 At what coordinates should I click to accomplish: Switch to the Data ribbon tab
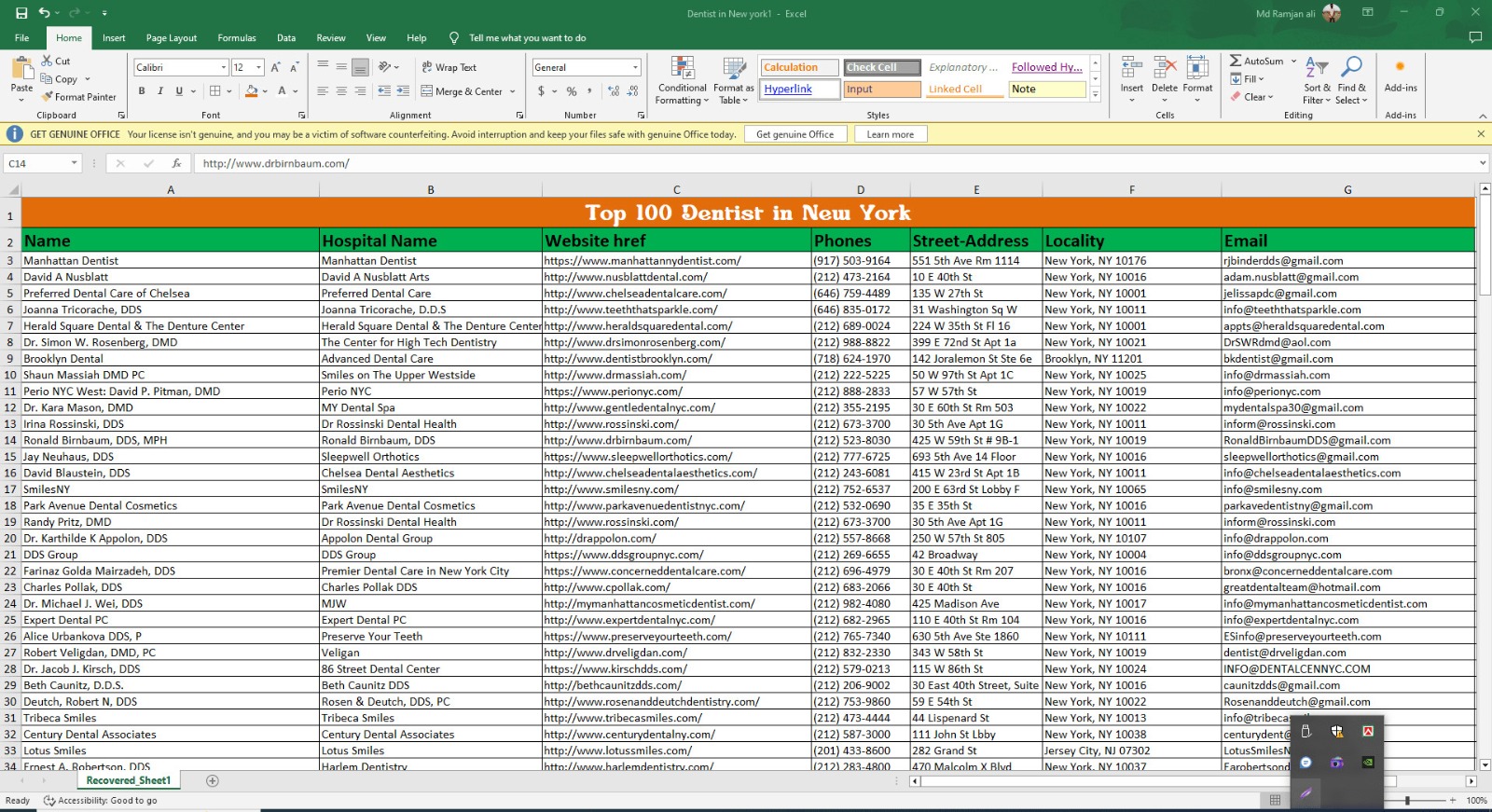click(286, 38)
